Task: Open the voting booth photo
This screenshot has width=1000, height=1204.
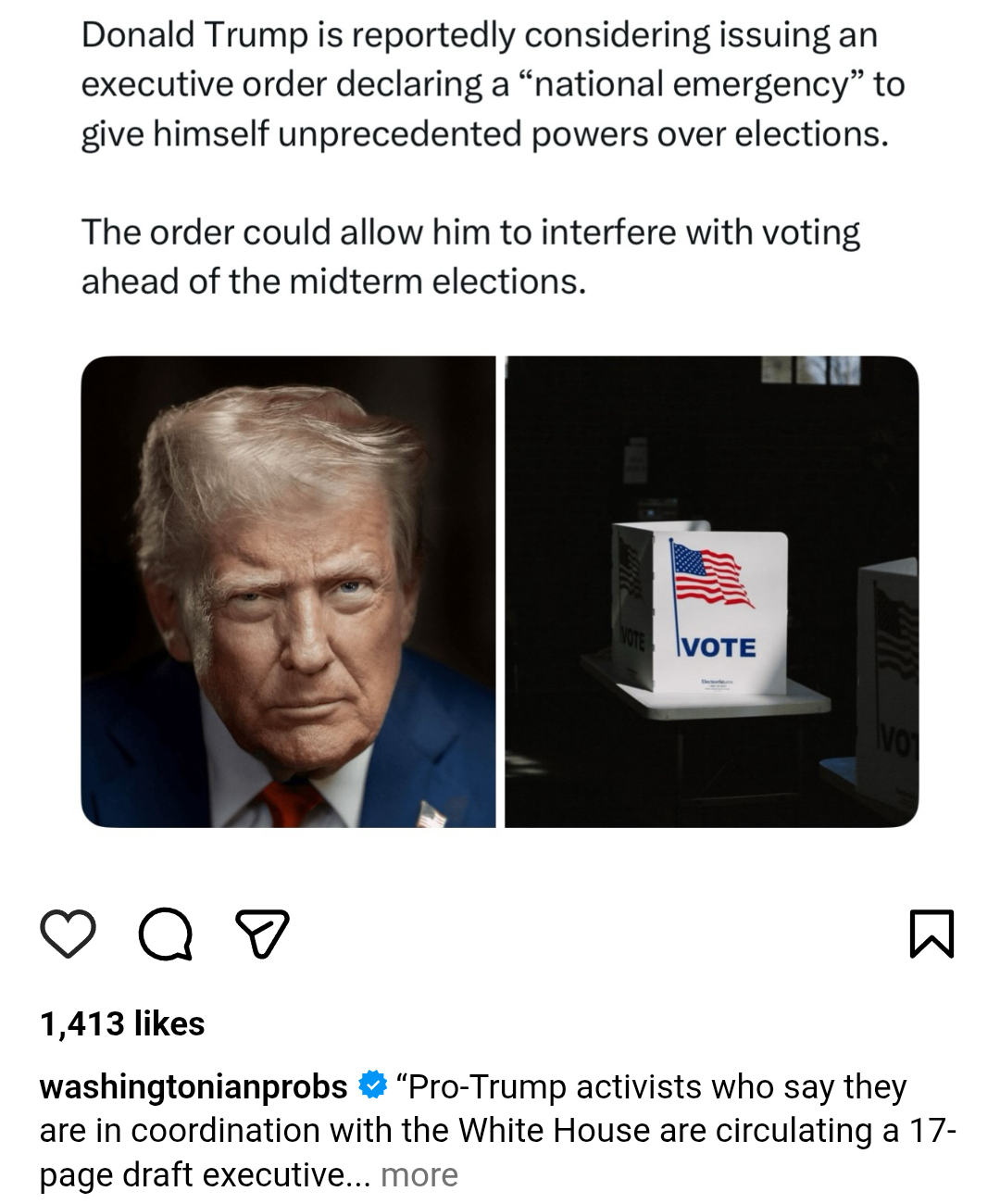Action: (x=711, y=592)
